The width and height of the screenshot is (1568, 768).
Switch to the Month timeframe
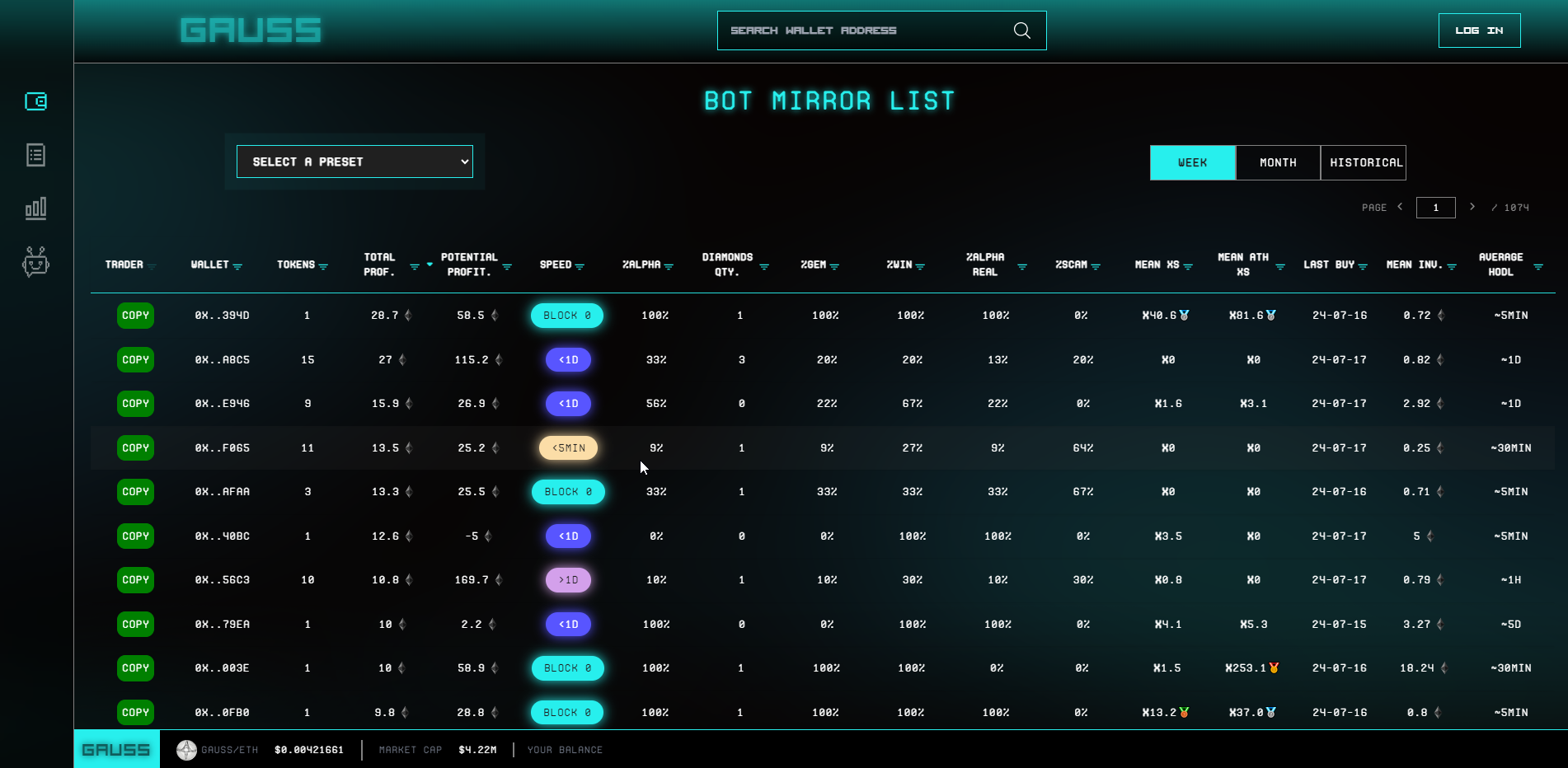coord(1278,163)
